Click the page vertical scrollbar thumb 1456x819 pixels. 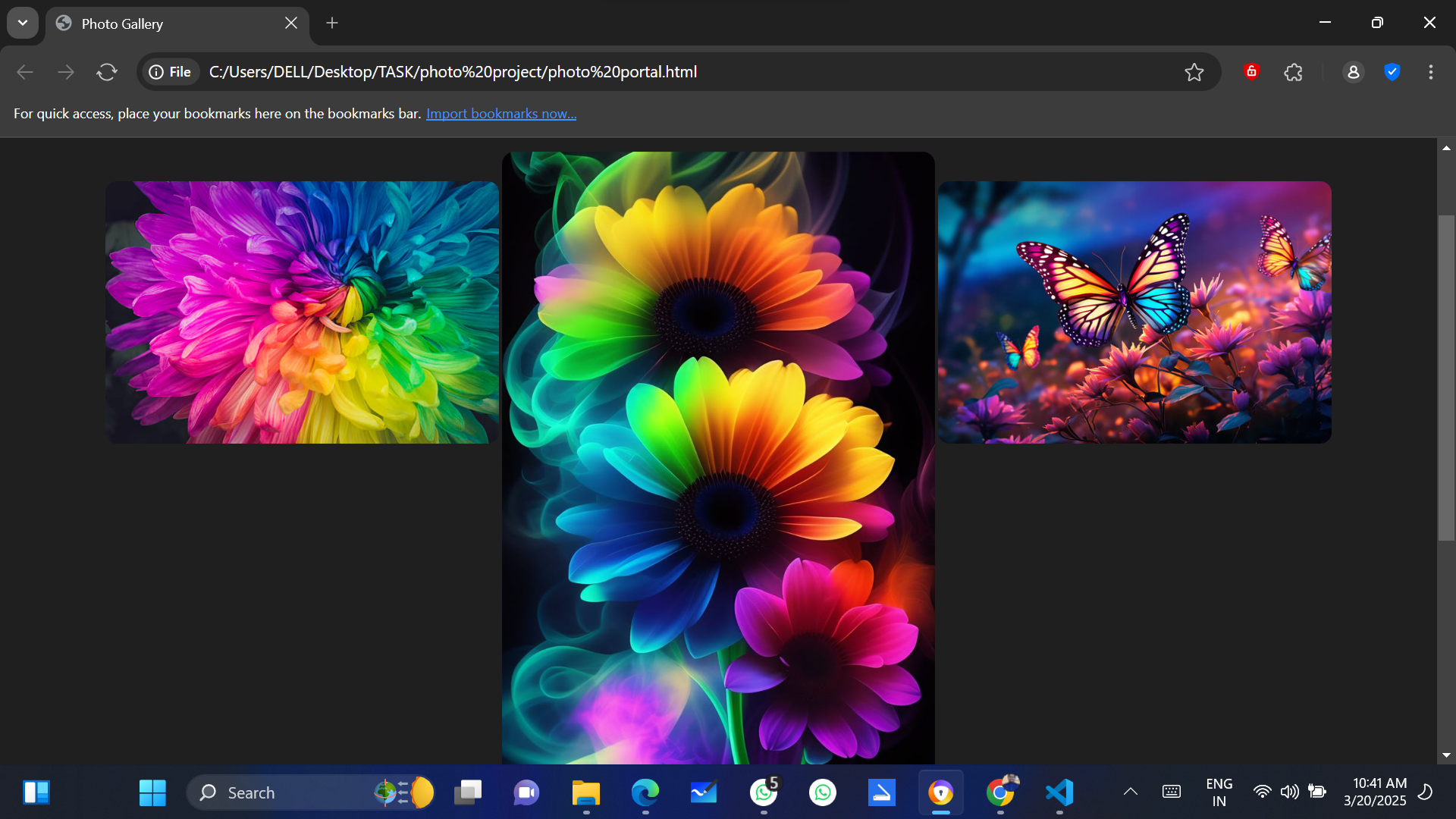(x=1446, y=379)
